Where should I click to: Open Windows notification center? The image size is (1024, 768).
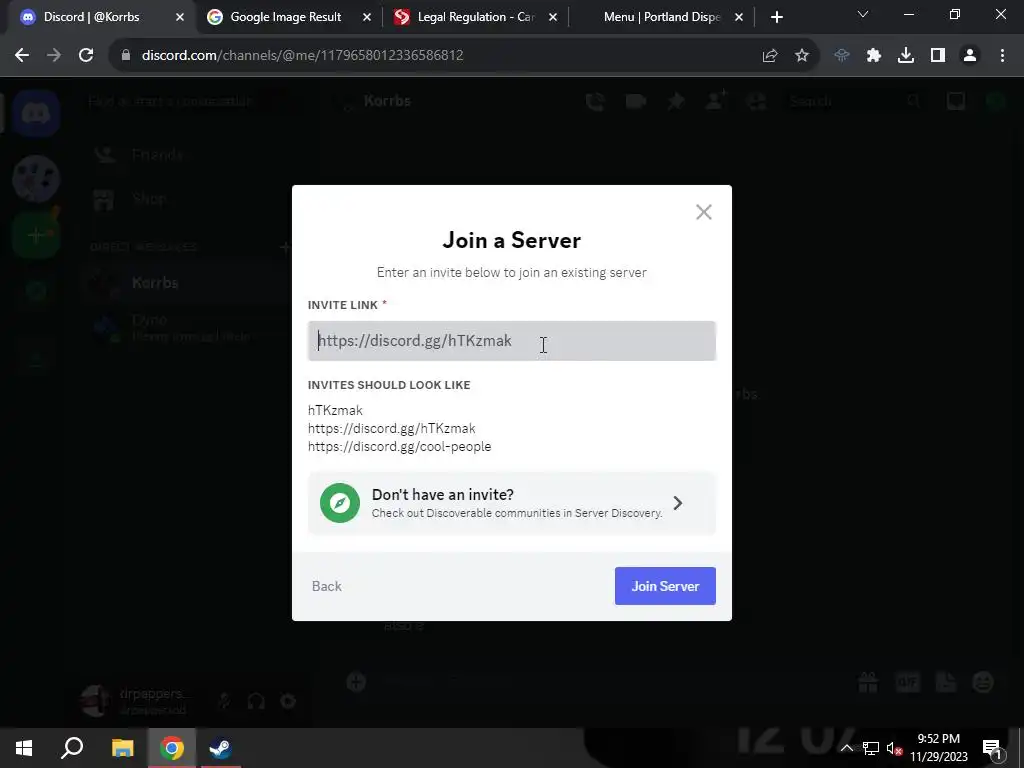pyautogui.click(x=992, y=748)
